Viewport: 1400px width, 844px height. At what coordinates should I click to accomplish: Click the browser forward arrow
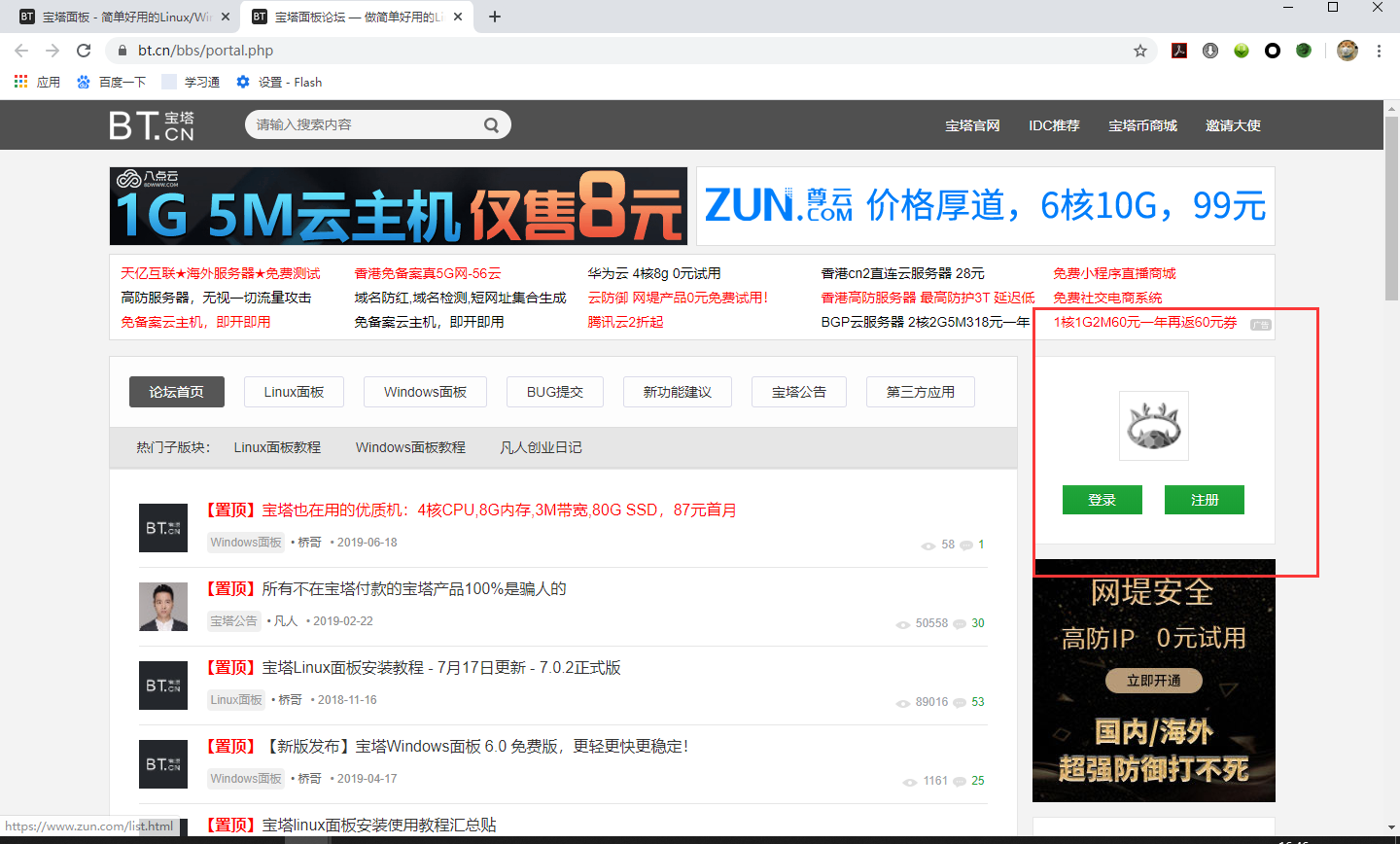point(52,51)
